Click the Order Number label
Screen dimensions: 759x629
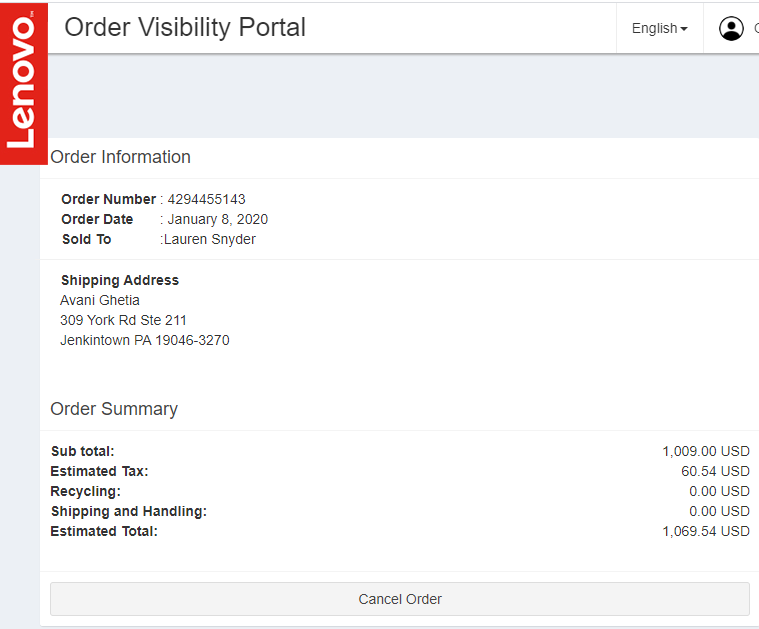tap(108, 199)
